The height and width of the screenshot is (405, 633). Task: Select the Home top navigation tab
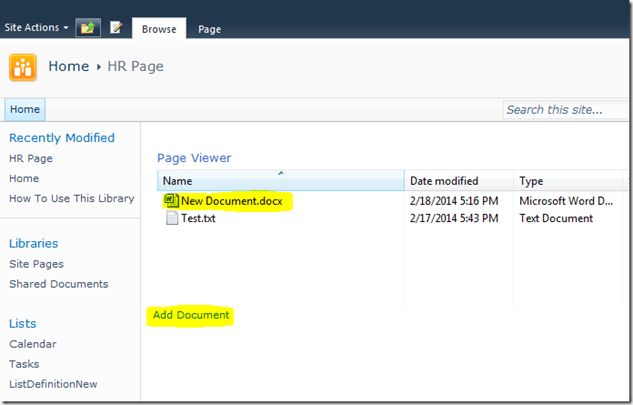25,110
